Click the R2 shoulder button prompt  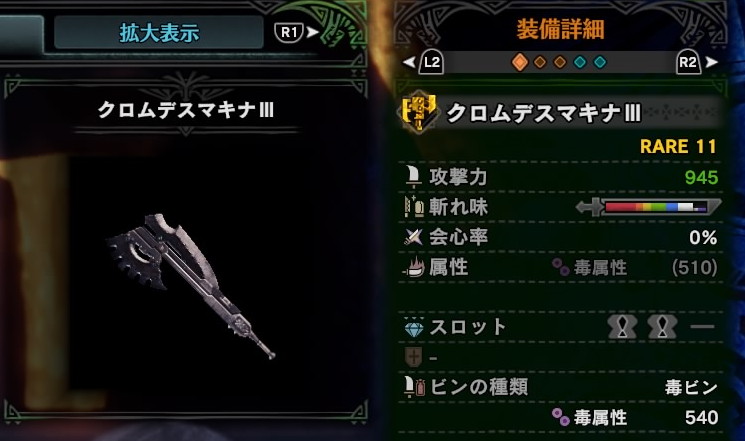click(688, 62)
